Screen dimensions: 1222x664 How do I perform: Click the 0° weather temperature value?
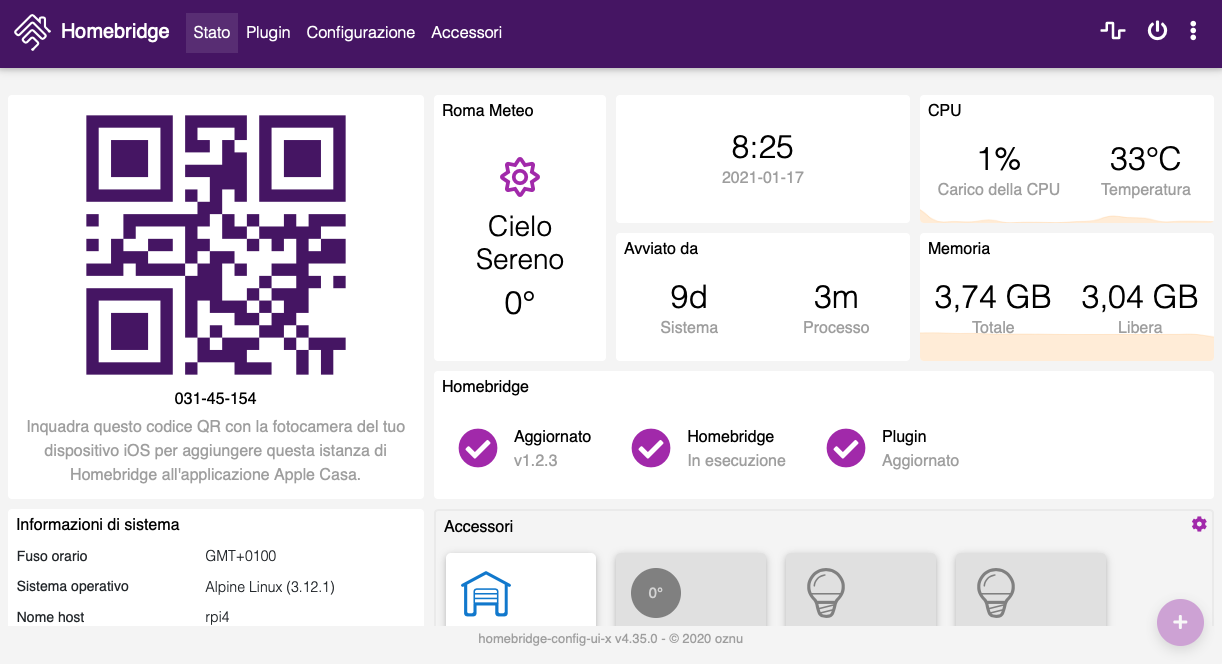(x=520, y=303)
